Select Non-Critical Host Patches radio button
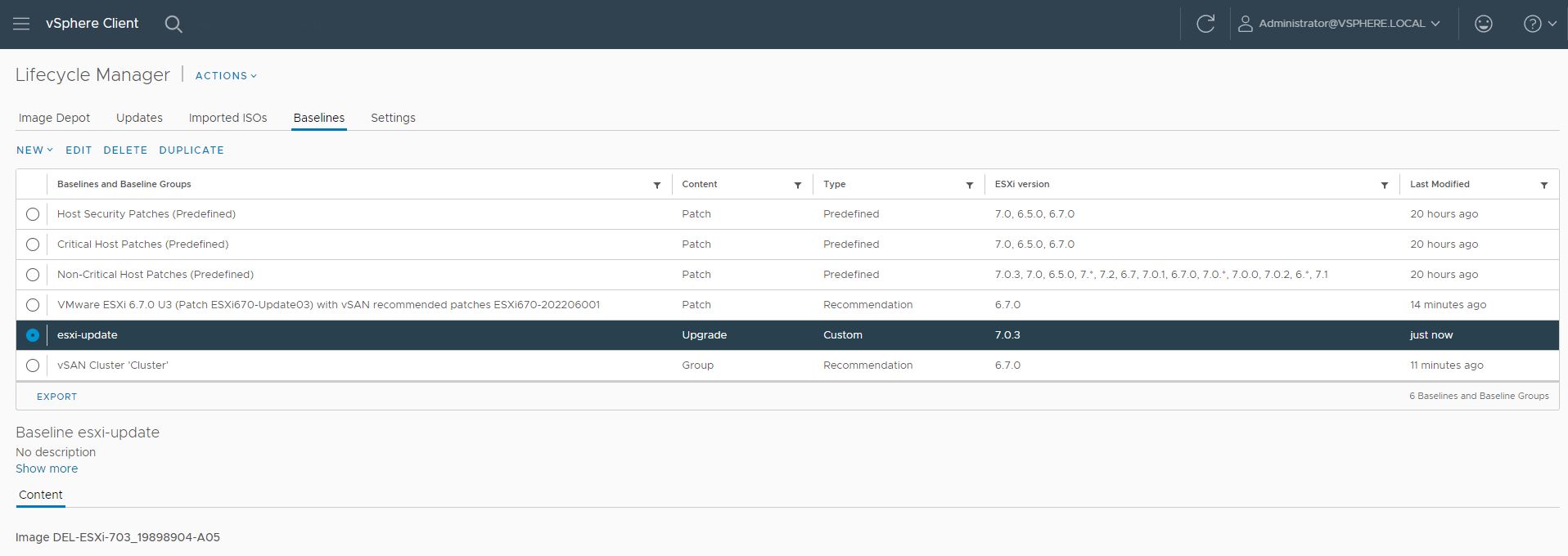 click(33, 275)
